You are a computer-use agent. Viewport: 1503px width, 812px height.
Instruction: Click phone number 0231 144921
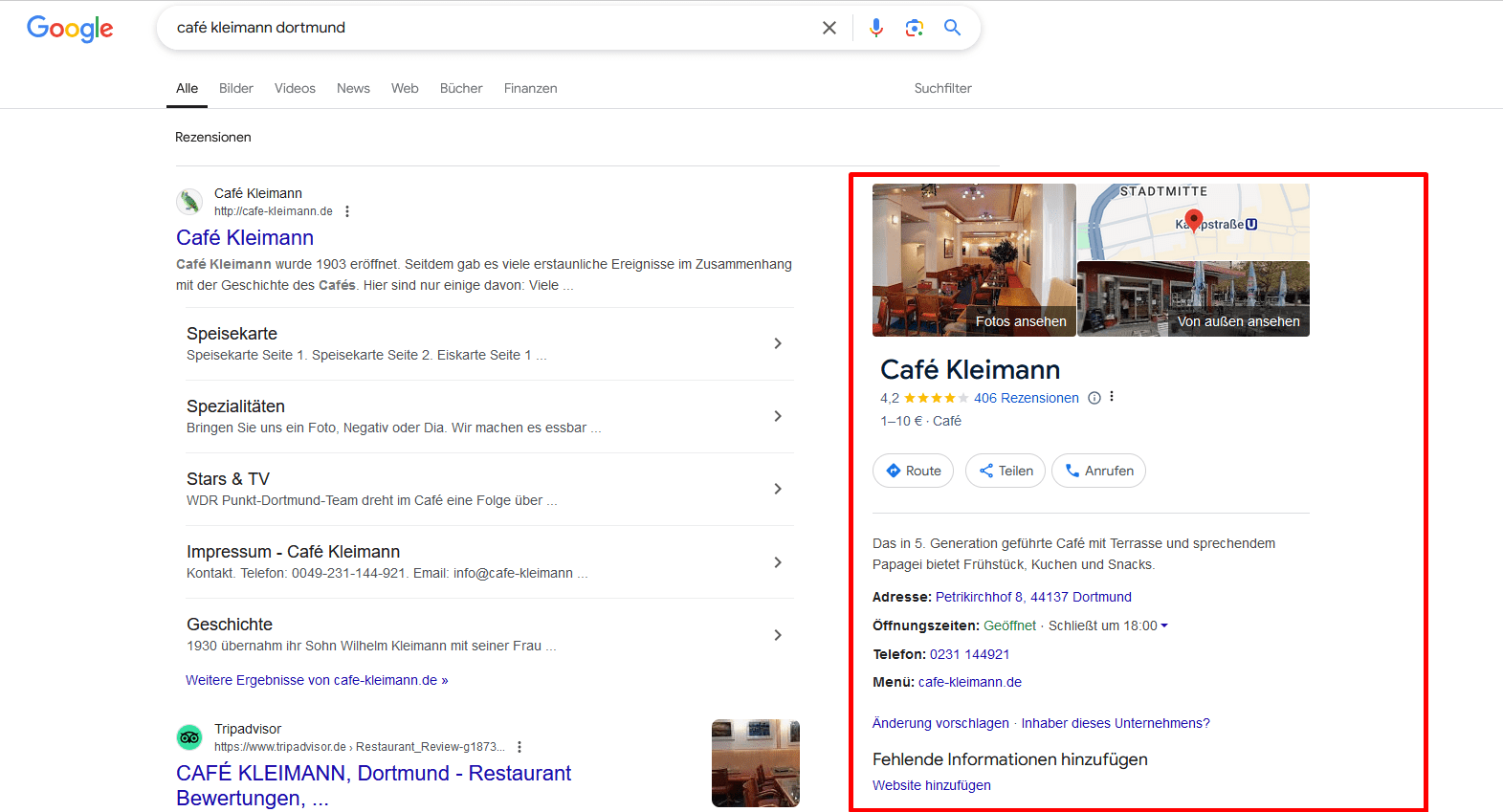click(969, 654)
